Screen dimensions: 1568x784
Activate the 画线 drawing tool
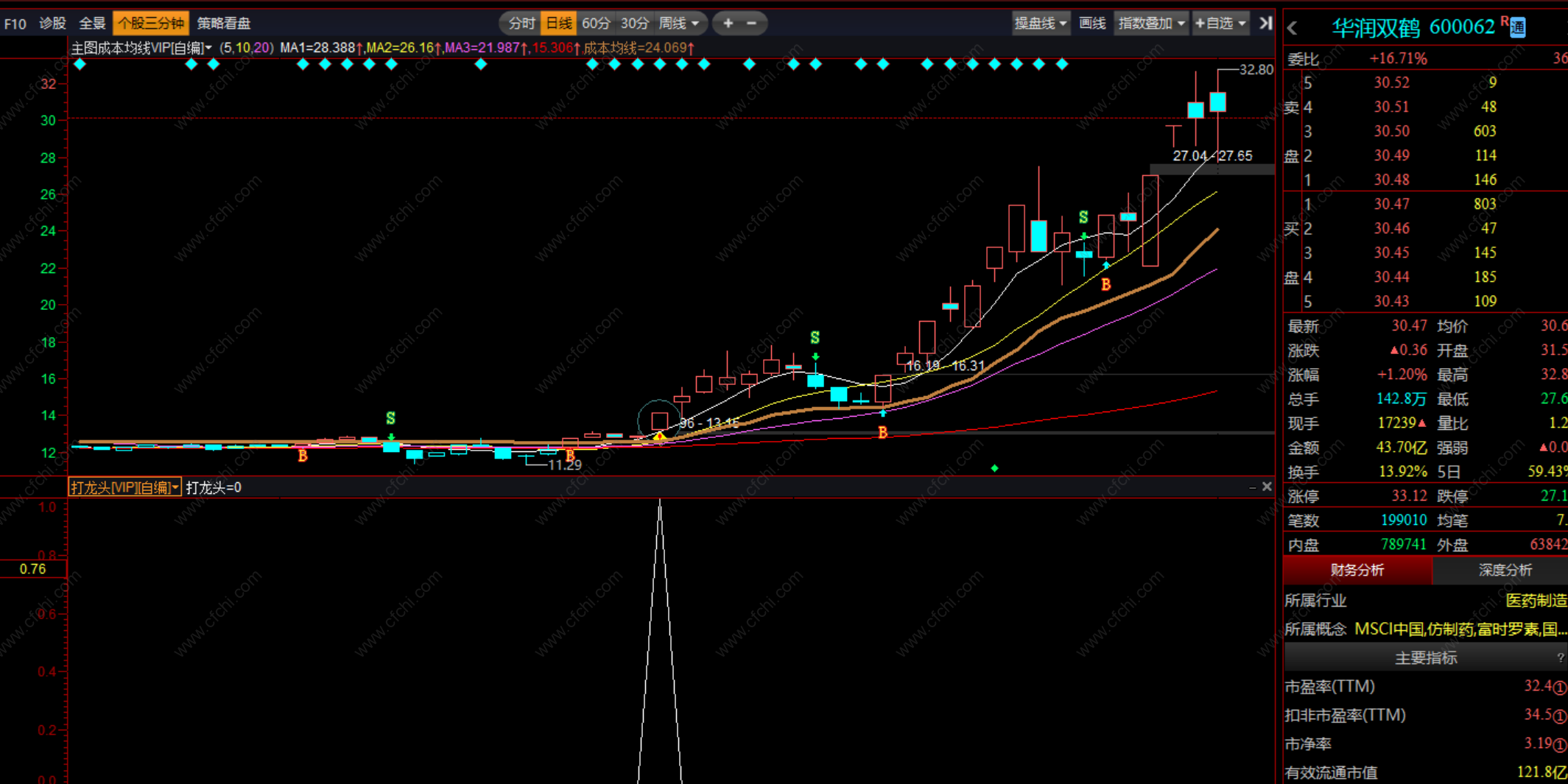(1092, 24)
